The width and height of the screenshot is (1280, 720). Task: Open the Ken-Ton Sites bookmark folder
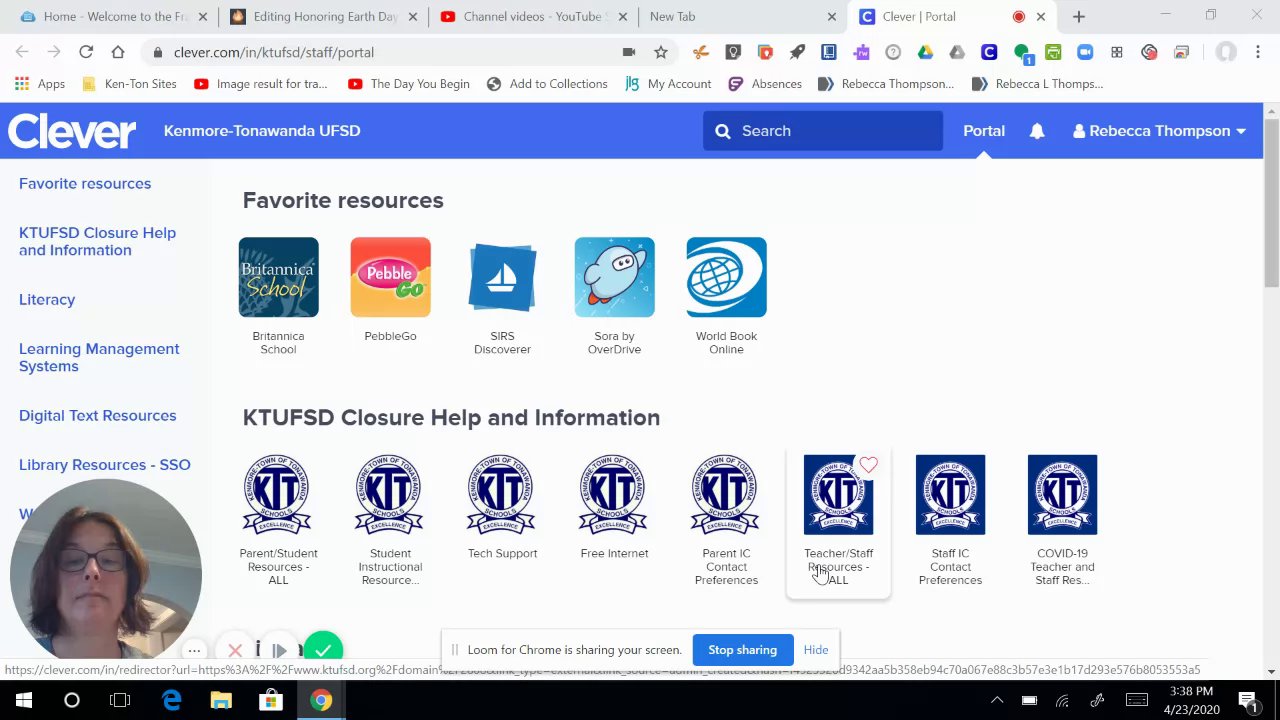[x=129, y=84]
